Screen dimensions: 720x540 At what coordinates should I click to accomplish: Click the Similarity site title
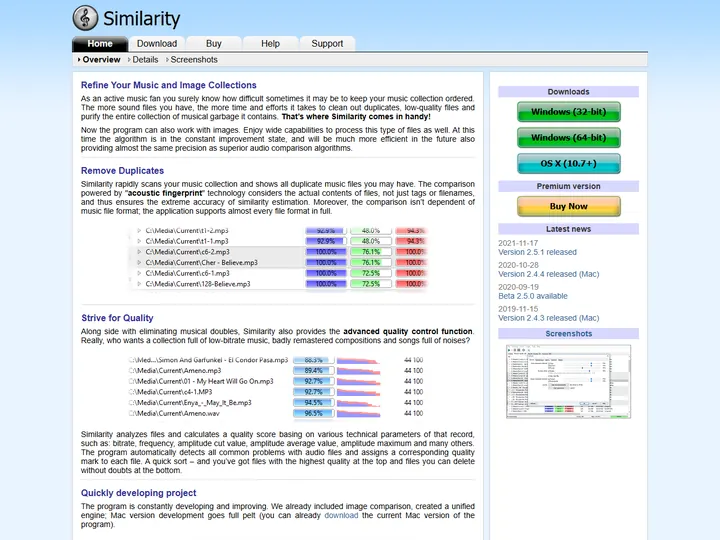[141, 19]
